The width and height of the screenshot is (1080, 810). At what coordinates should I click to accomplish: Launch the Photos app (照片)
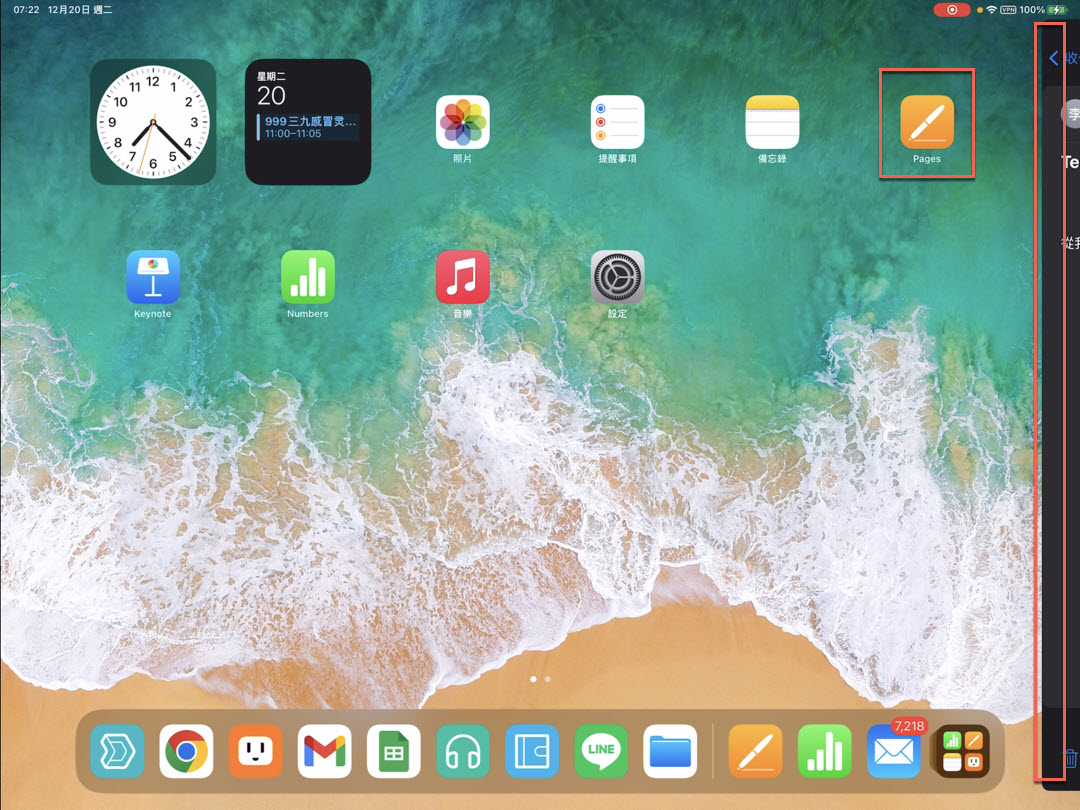tap(463, 122)
